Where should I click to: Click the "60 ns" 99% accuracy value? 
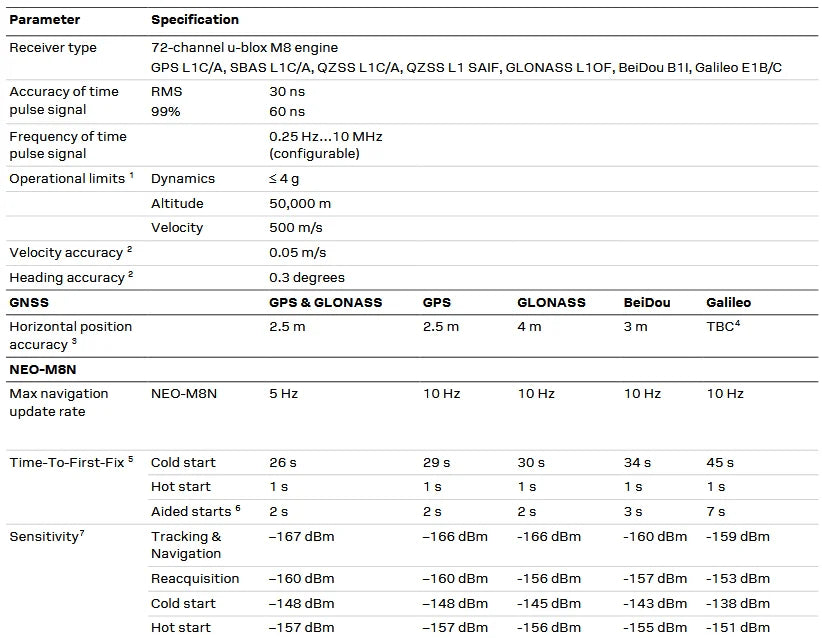coord(287,112)
